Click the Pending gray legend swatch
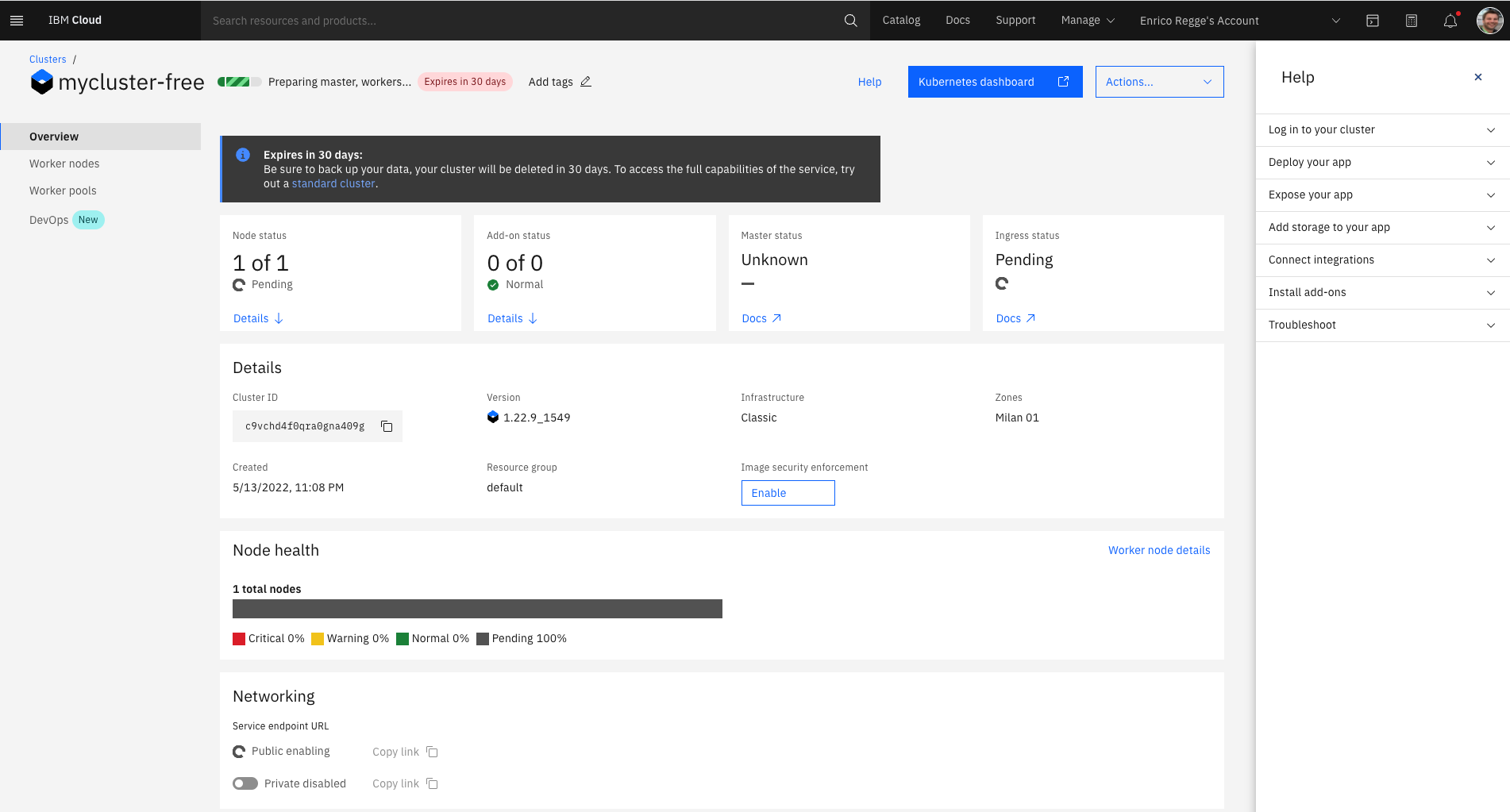Viewport: 1510px width, 812px height. pyautogui.click(x=483, y=639)
